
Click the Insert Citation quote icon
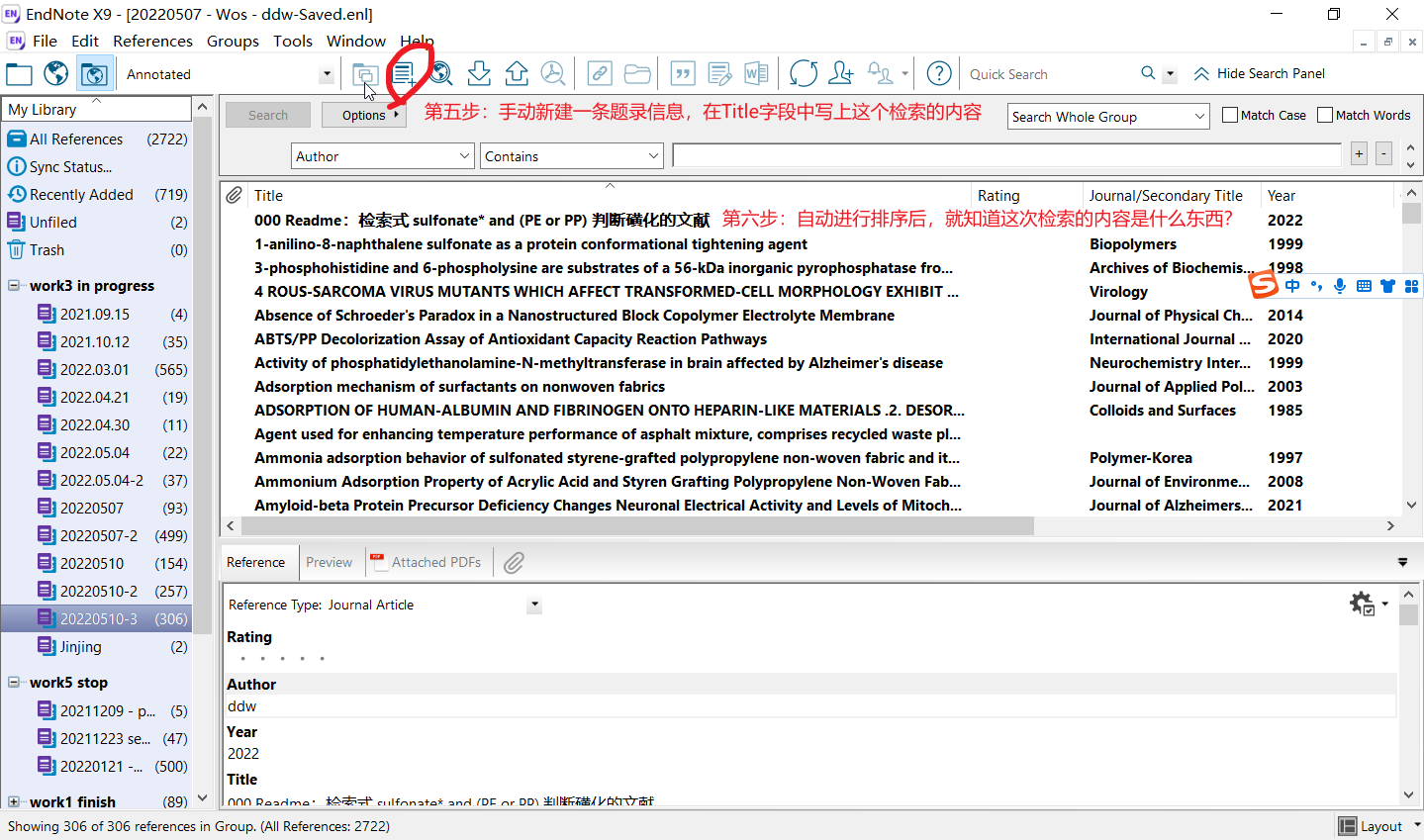pos(682,73)
